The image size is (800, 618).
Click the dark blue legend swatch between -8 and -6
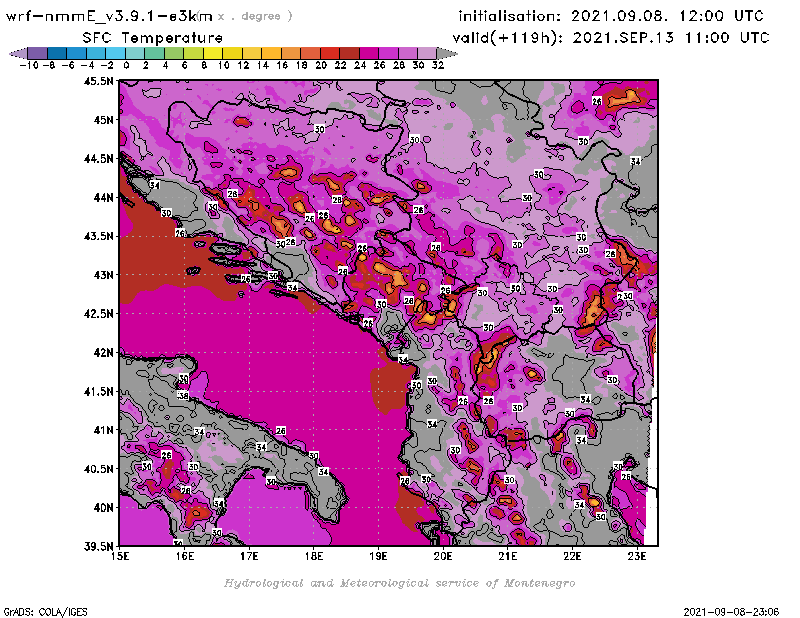click(x=57, y=54)
